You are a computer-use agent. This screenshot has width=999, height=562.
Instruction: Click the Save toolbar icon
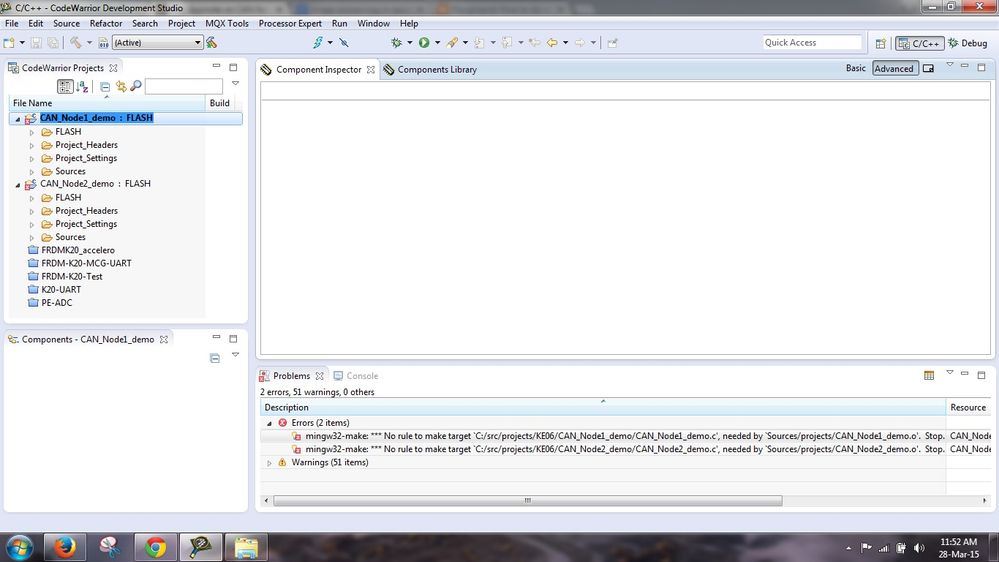click(36, 43)
